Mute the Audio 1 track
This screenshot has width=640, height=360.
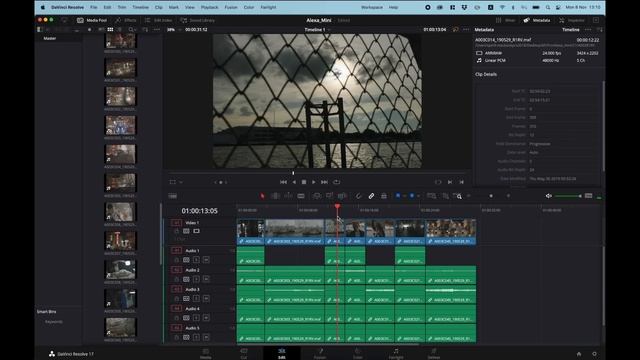[x=206, y=260]
